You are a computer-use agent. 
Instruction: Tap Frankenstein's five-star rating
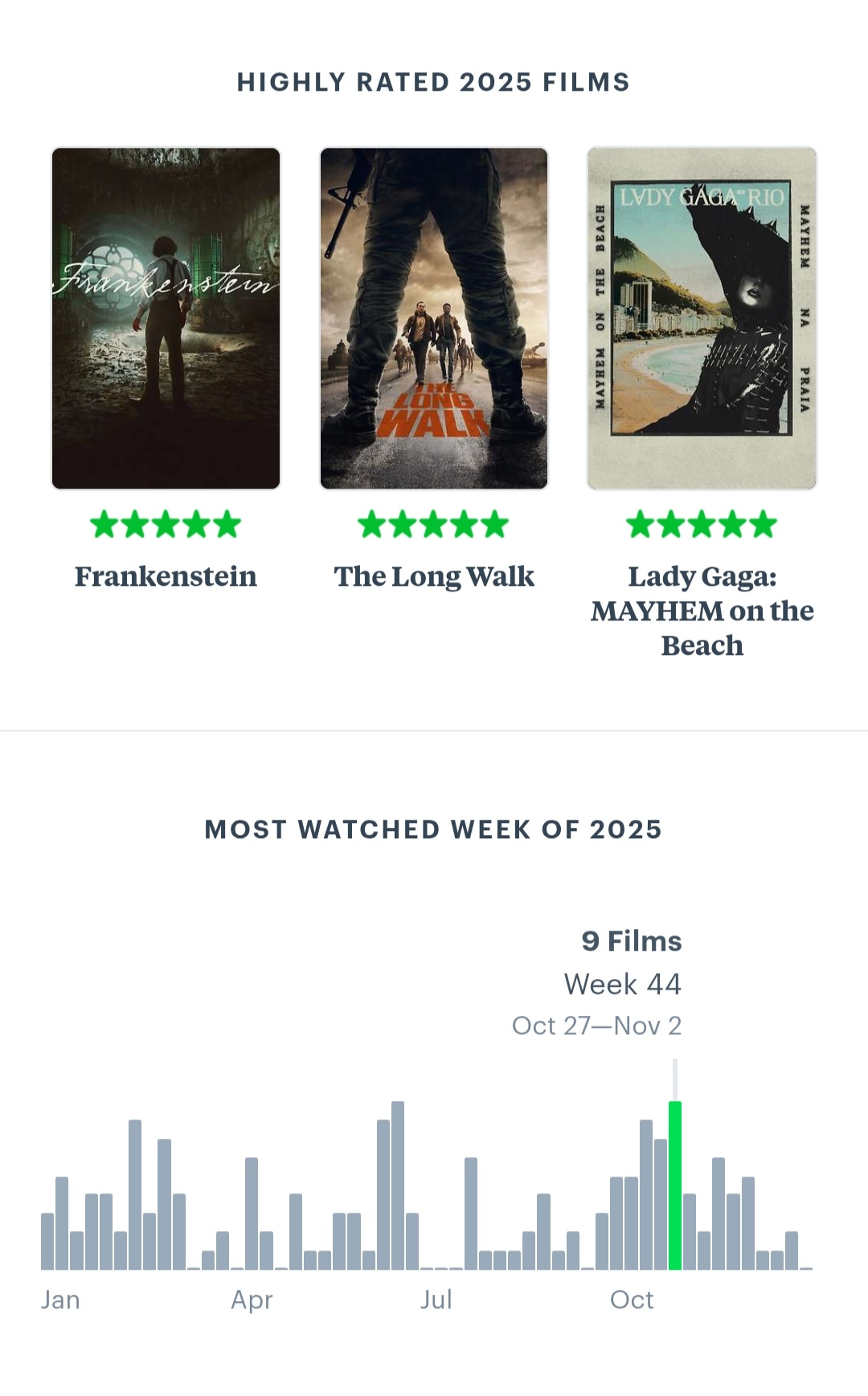(x=166, y=525)
